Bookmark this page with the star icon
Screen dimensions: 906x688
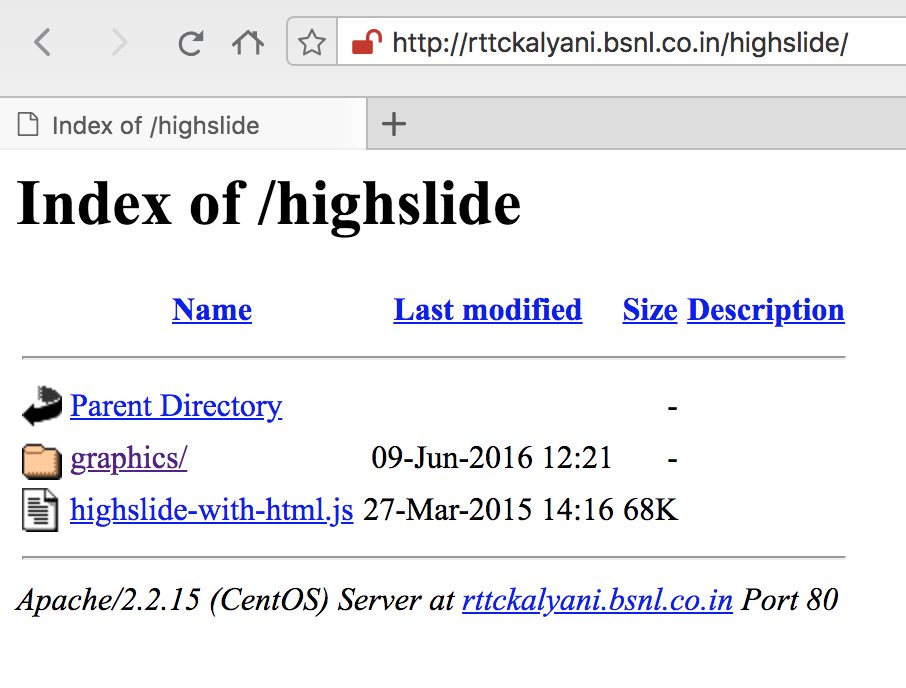(311, 42)
